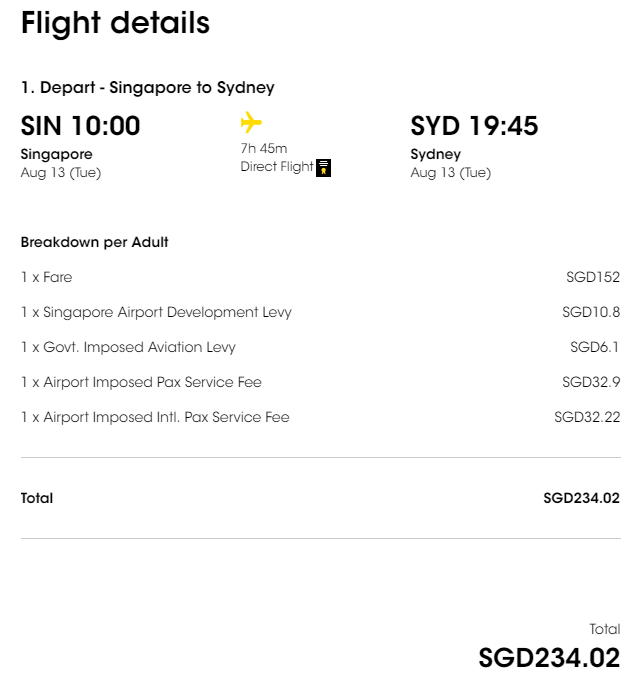Click the SGD32.22 amount
Screen dimensions: 639x681
coord(587,417)
